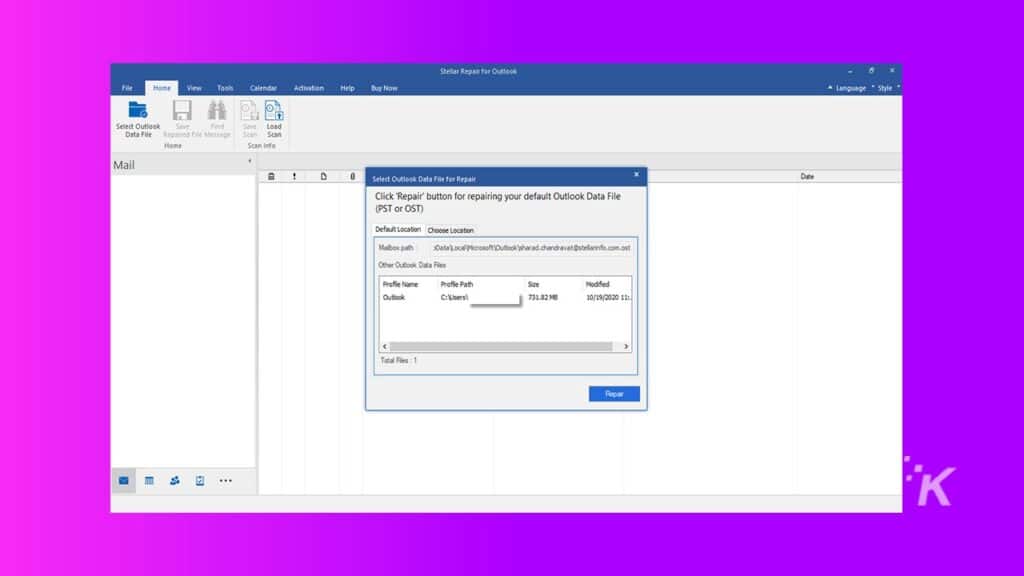The height and width of the screenshot is (576, 1024).
Task: Switch to Calendar ribbon tab
Action: point(263,88)
